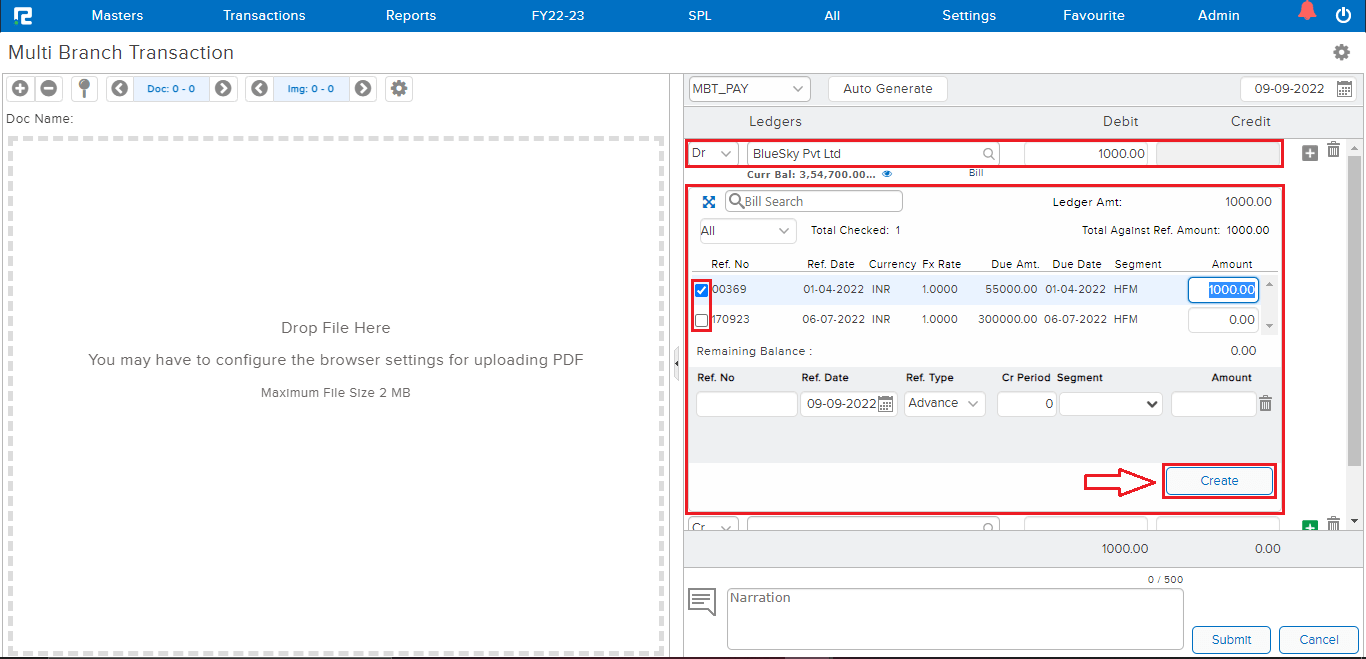1366x659 pixels.
Task: Open the Reports menu
Action: point(411,15)
